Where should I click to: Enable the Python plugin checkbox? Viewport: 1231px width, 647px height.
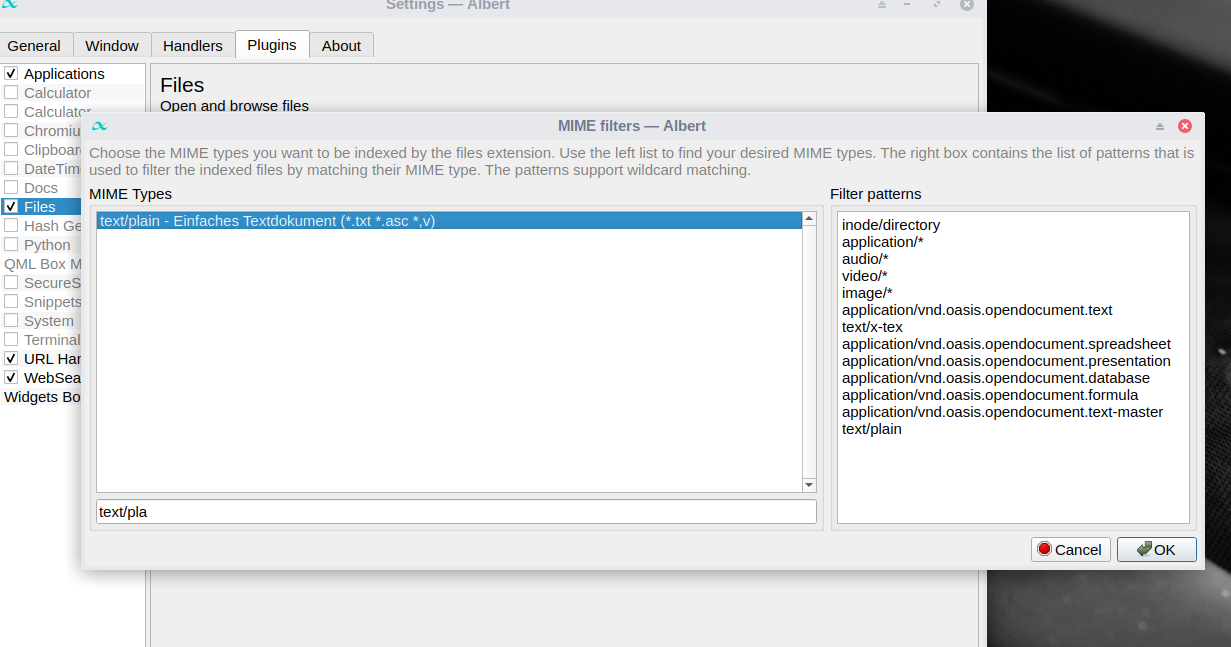coord(11,245)
